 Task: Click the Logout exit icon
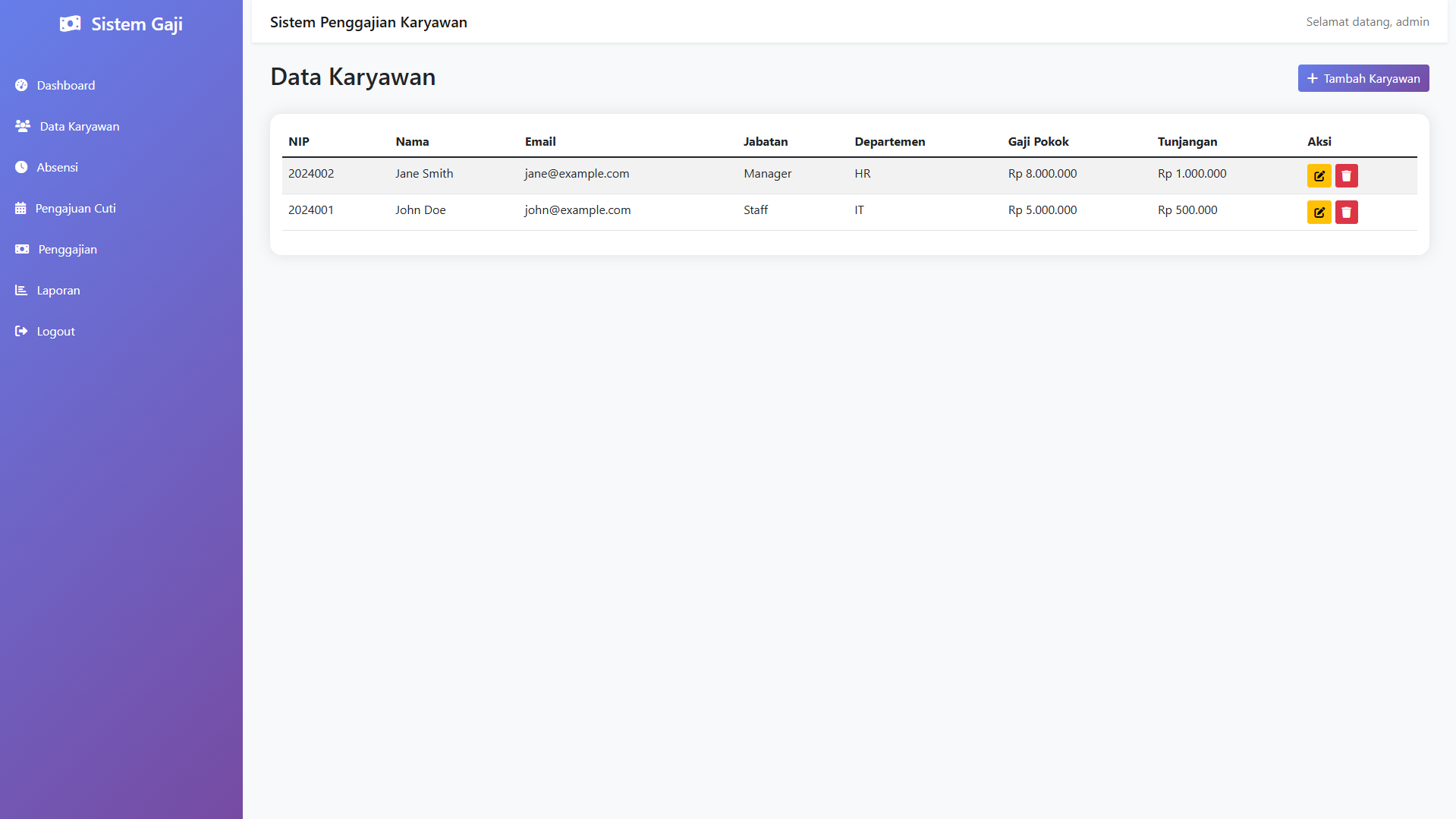[21, 332]
